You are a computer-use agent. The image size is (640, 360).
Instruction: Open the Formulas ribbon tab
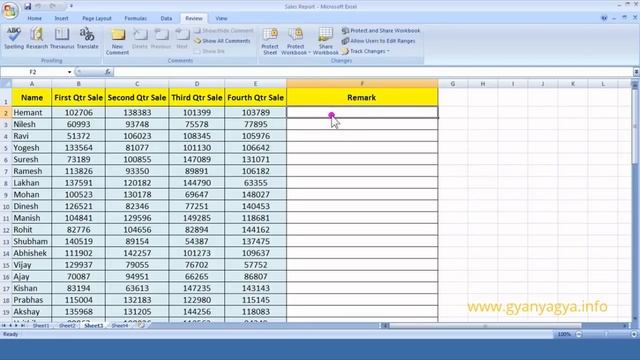136,18
